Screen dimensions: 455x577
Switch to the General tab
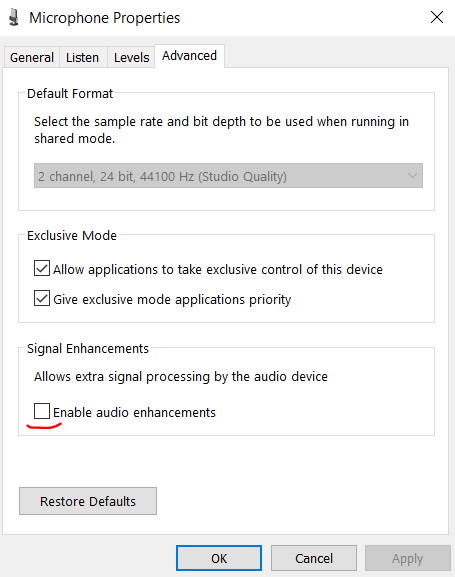point(32,57)
